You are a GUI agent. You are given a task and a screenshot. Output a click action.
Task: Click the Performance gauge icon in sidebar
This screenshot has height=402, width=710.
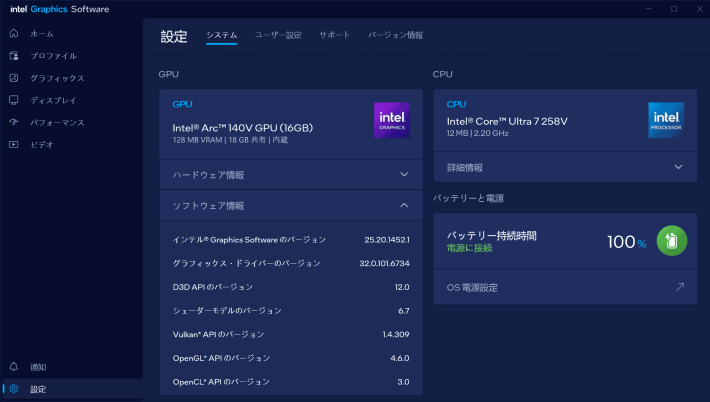pyautogui.click(x=14, y=122)
